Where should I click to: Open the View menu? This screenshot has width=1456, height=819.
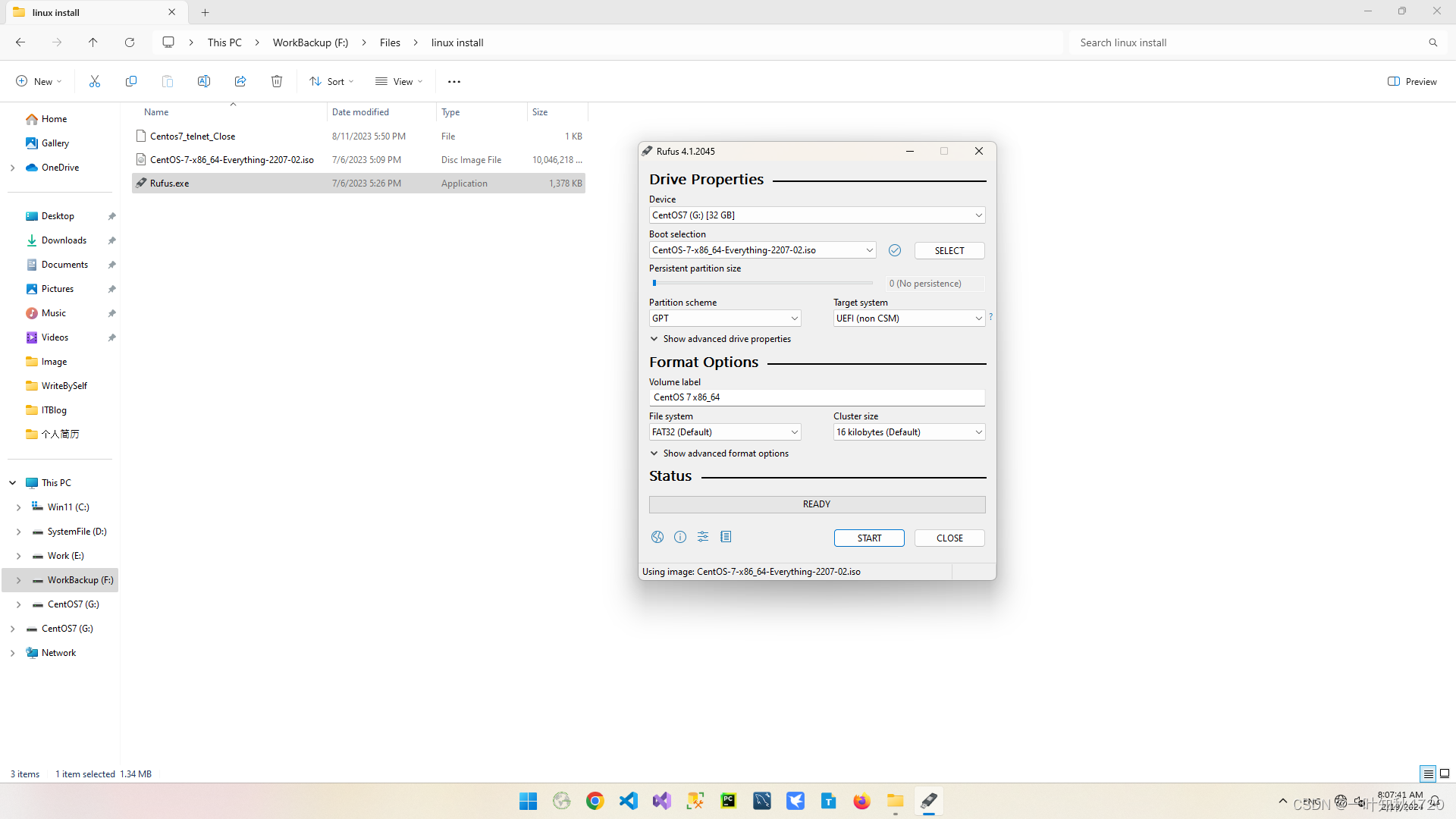[x=399, y=81]
